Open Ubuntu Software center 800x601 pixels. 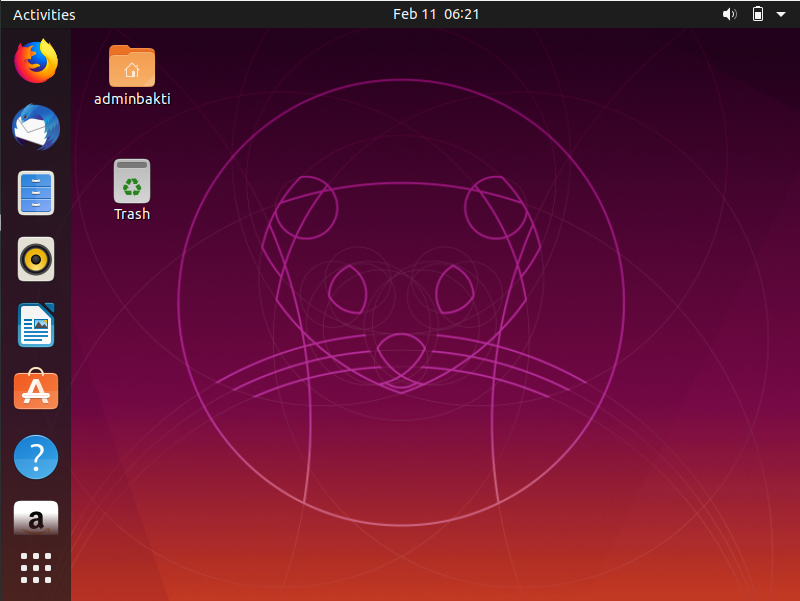(35, 390)
